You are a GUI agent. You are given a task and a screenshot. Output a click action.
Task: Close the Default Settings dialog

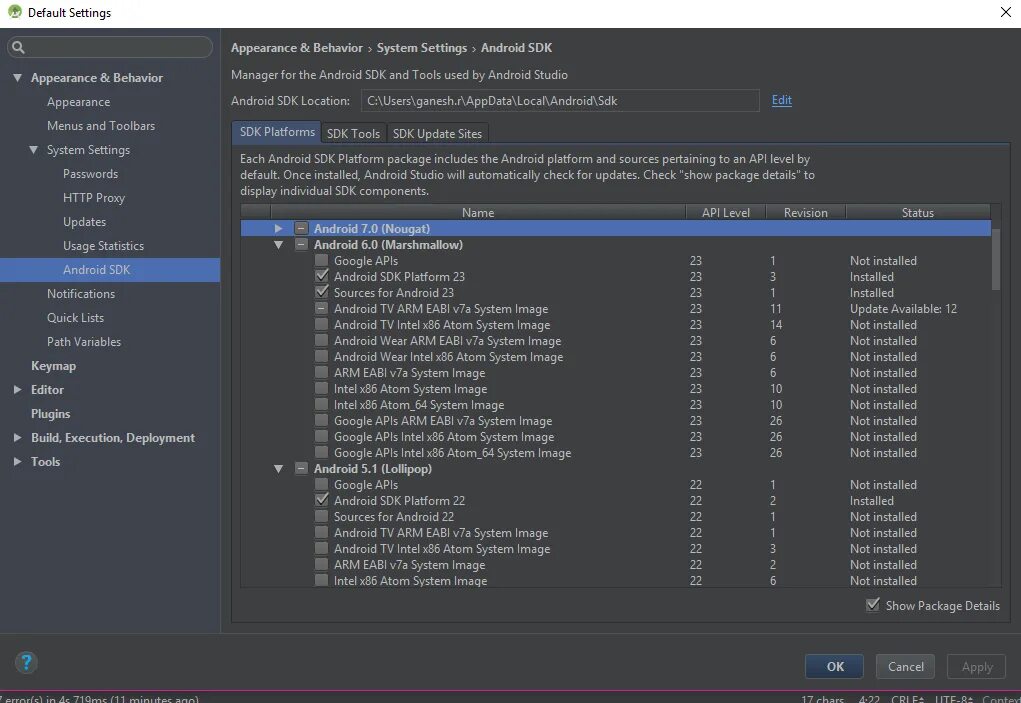click(x=1005, y=12)
